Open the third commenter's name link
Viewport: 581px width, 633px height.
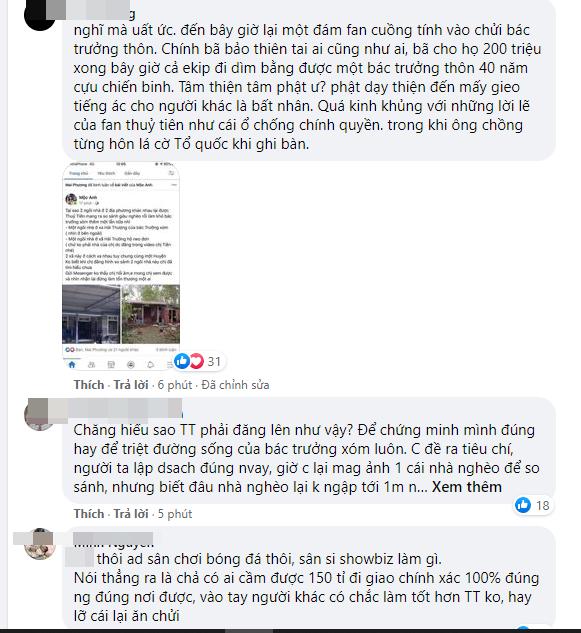point(114,540)
